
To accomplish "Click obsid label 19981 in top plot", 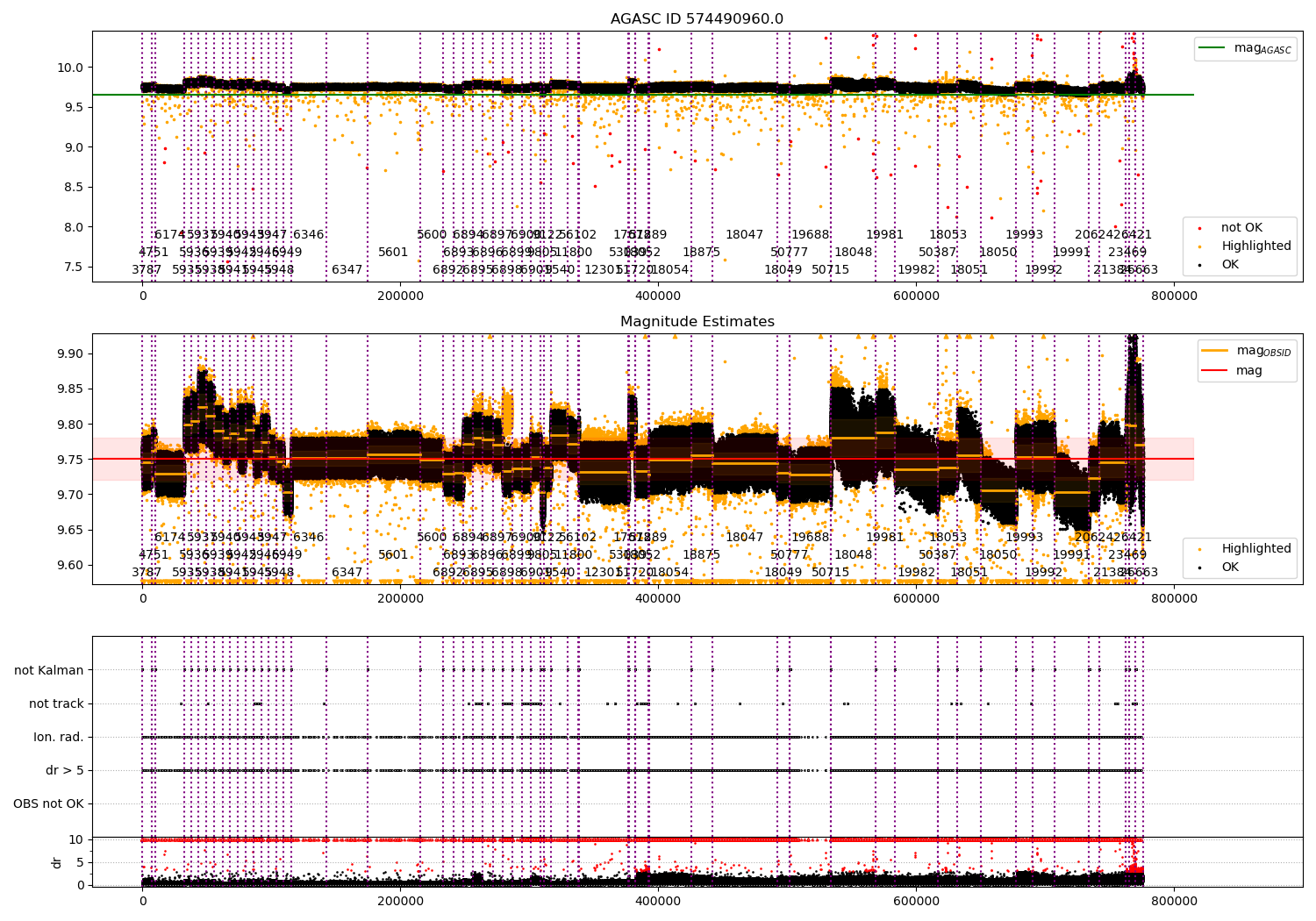I will click(x=884, y=234).
